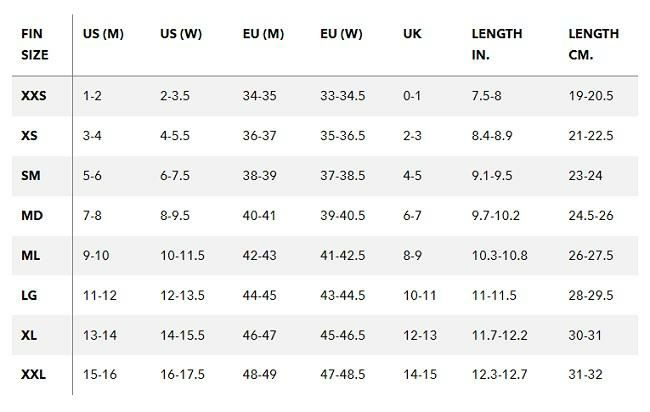Image resolution: width=650 pixels, height=412 pixels.
Task: Select the XXS fin size row label
Action: tap(33, 96)
